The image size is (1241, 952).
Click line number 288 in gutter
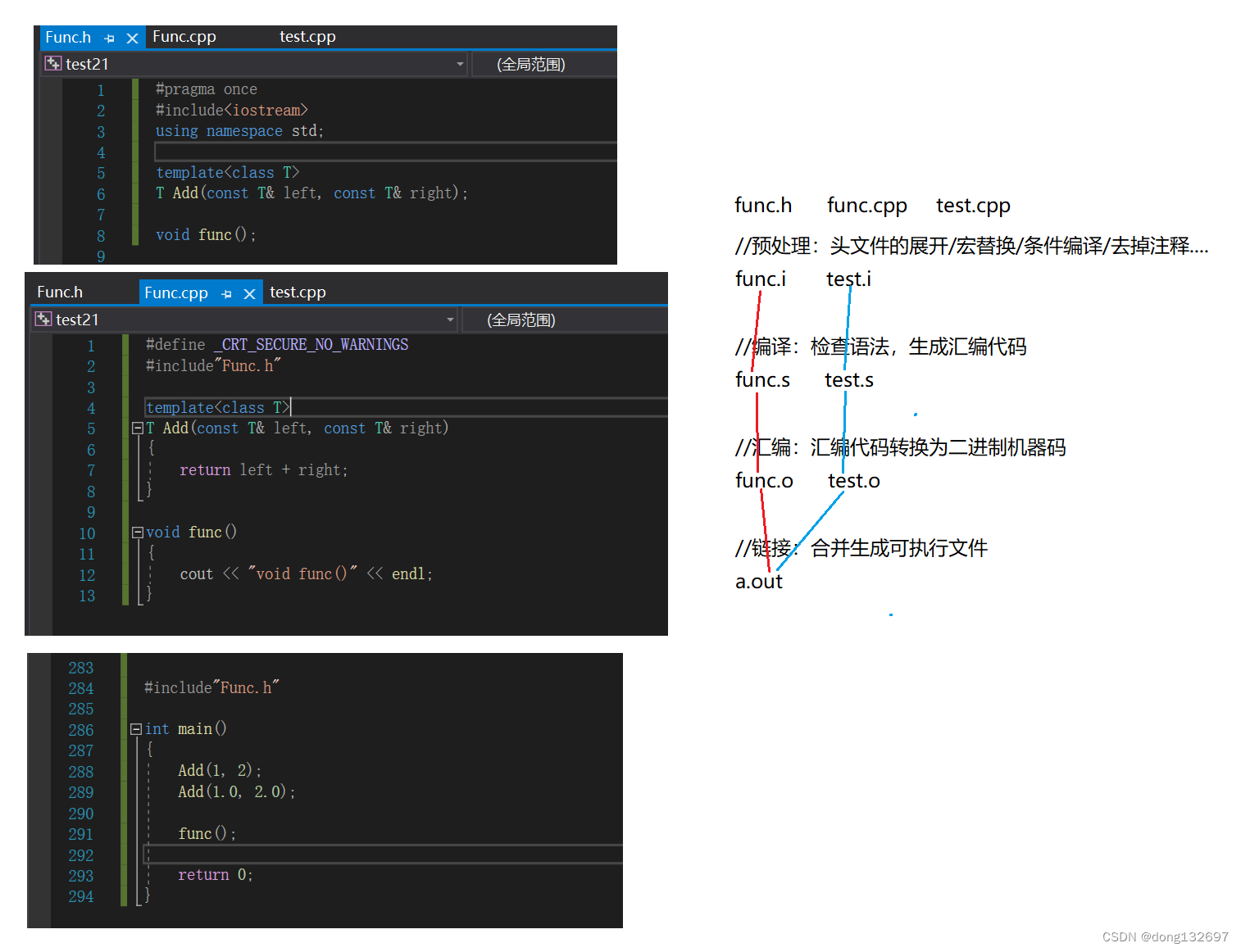(x=81, y=772)
